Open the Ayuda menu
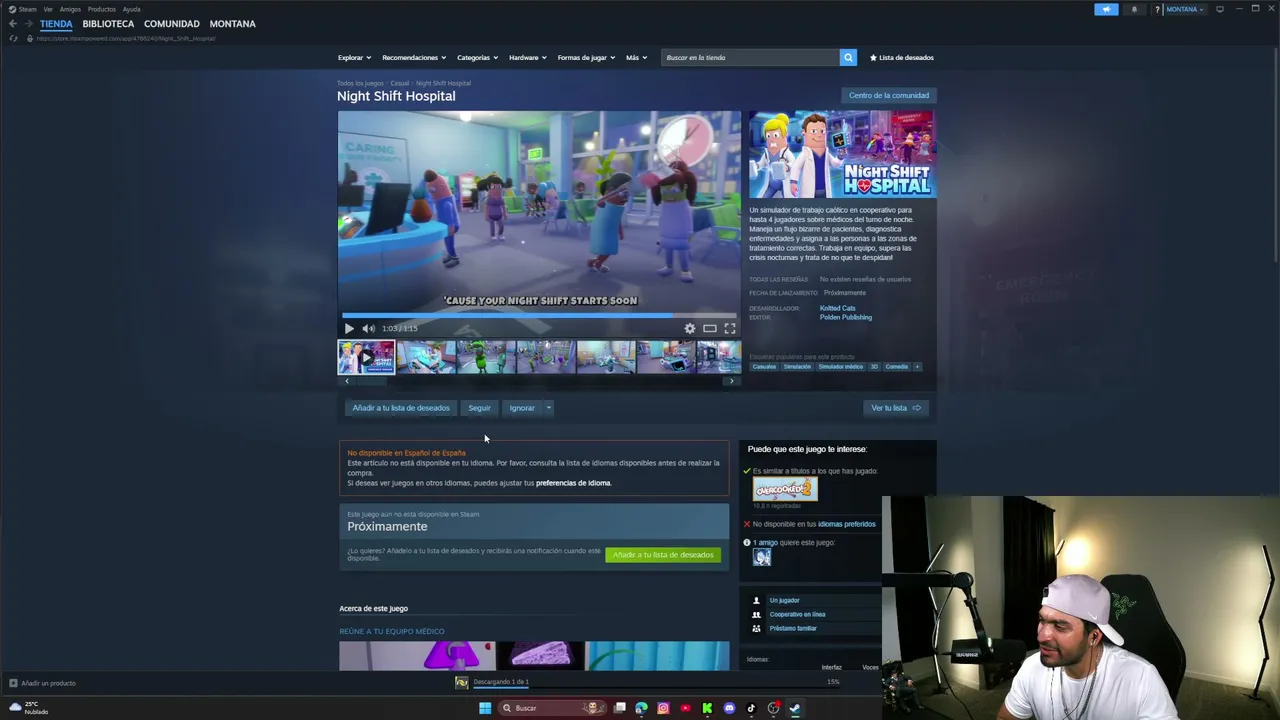This screenshot has height=720, width=1280. 131,9
